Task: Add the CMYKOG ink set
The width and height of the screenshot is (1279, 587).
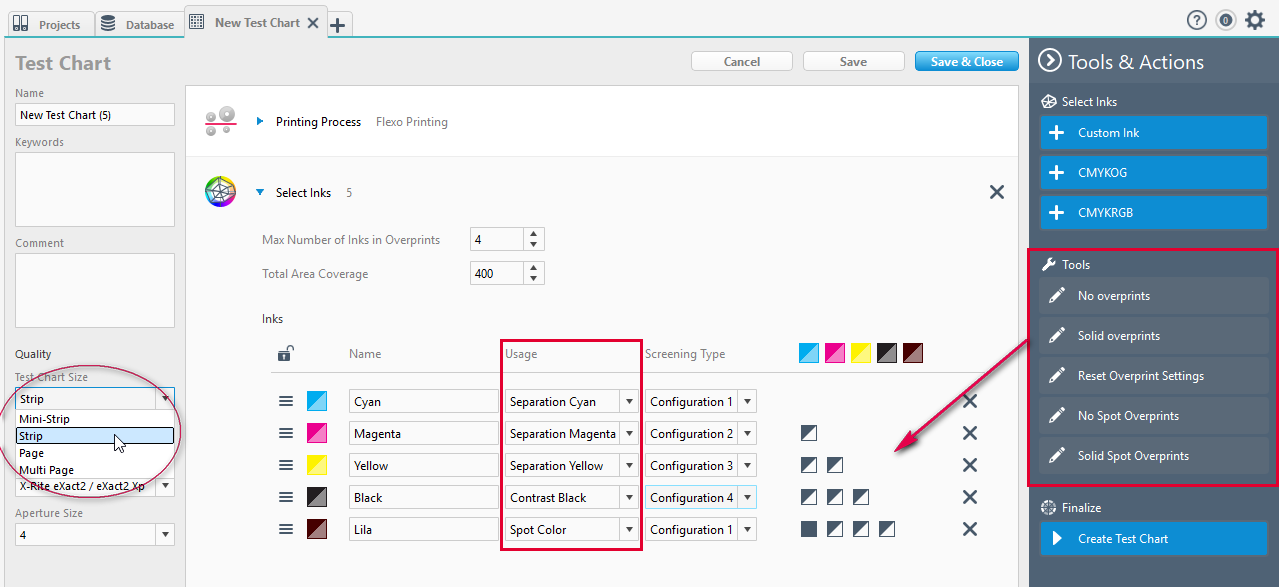Action: coord(1154,173)
